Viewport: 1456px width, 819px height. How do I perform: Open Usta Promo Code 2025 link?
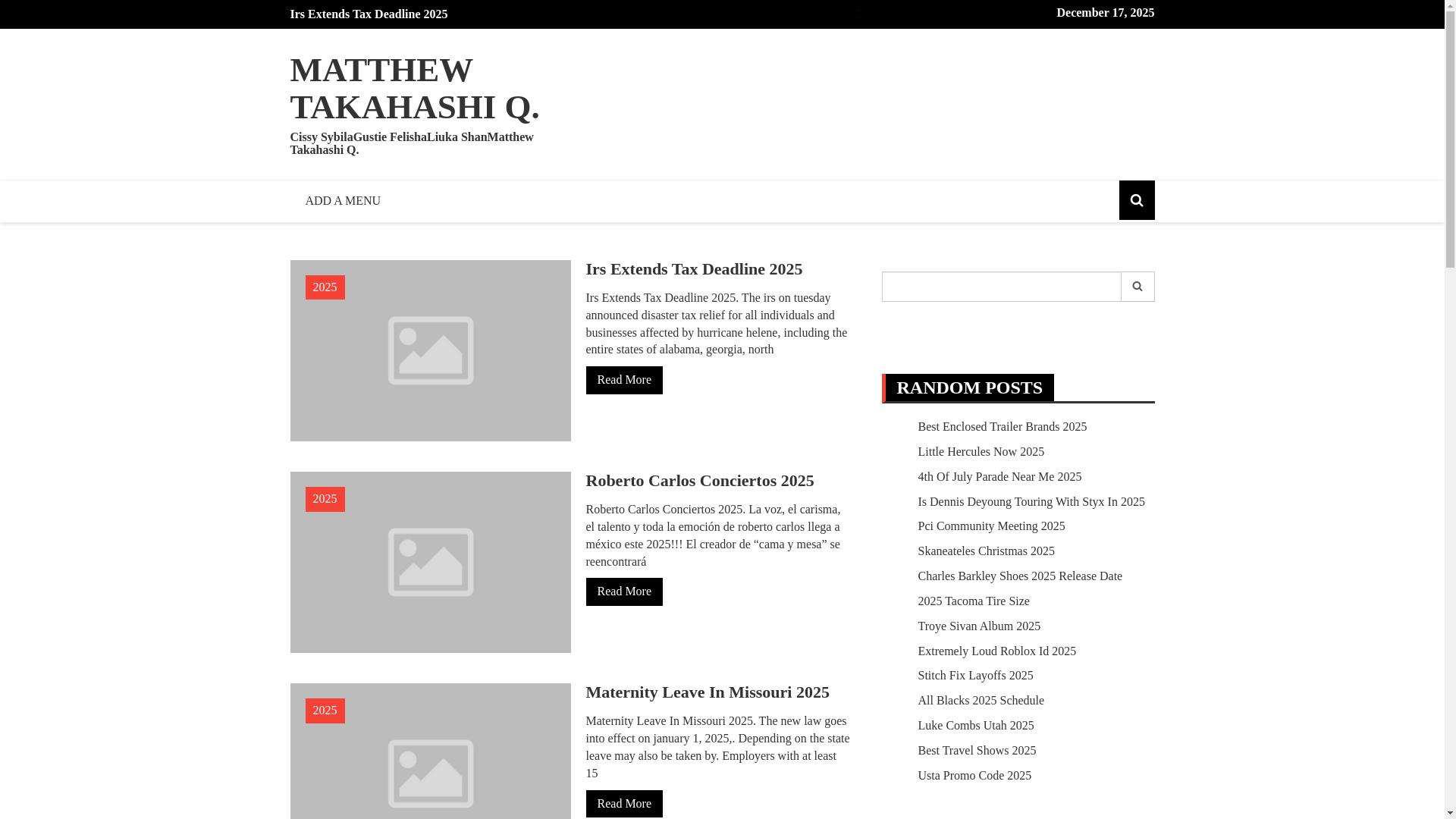974,776
